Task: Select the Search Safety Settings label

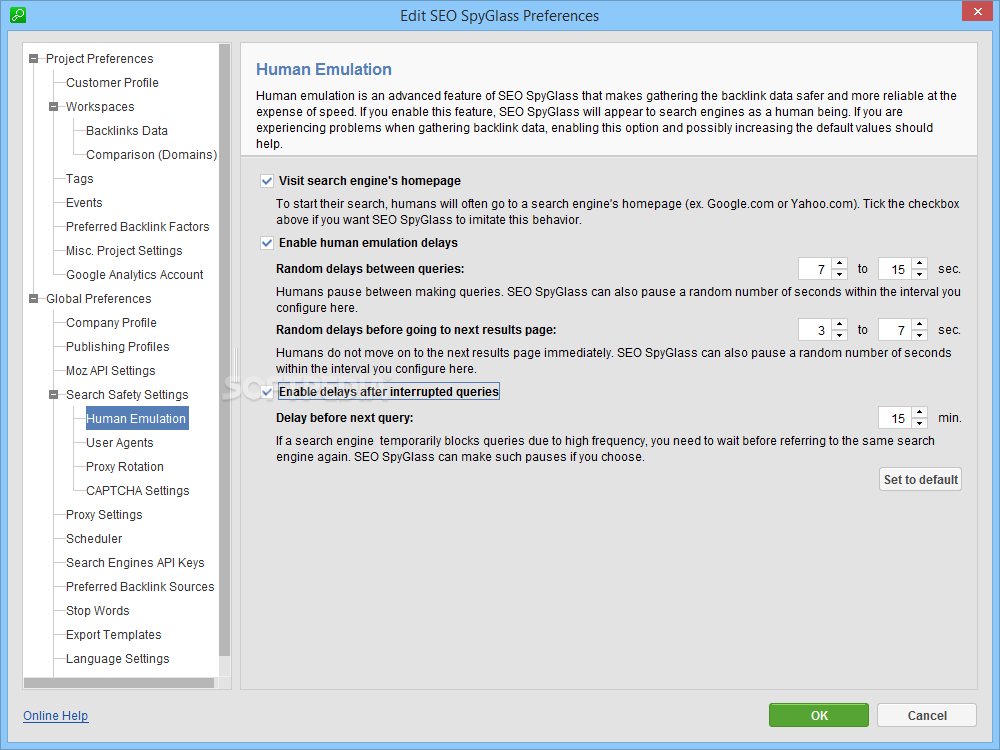Action: coord(128,395)
